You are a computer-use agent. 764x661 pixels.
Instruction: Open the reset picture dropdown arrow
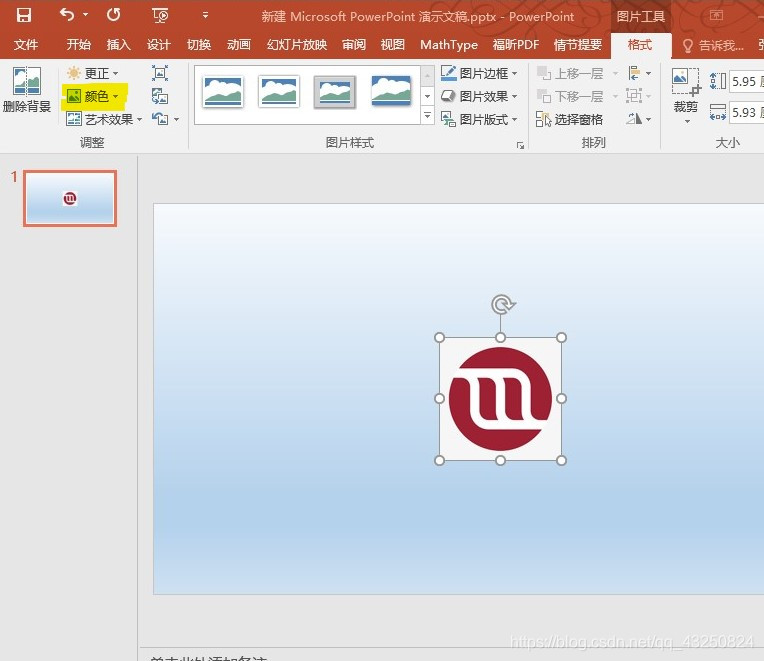tap(176, 119)
